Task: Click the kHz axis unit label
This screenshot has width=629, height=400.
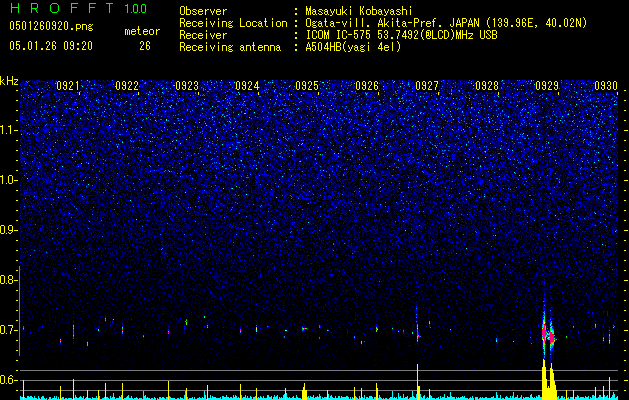Action: pos(9,81)
